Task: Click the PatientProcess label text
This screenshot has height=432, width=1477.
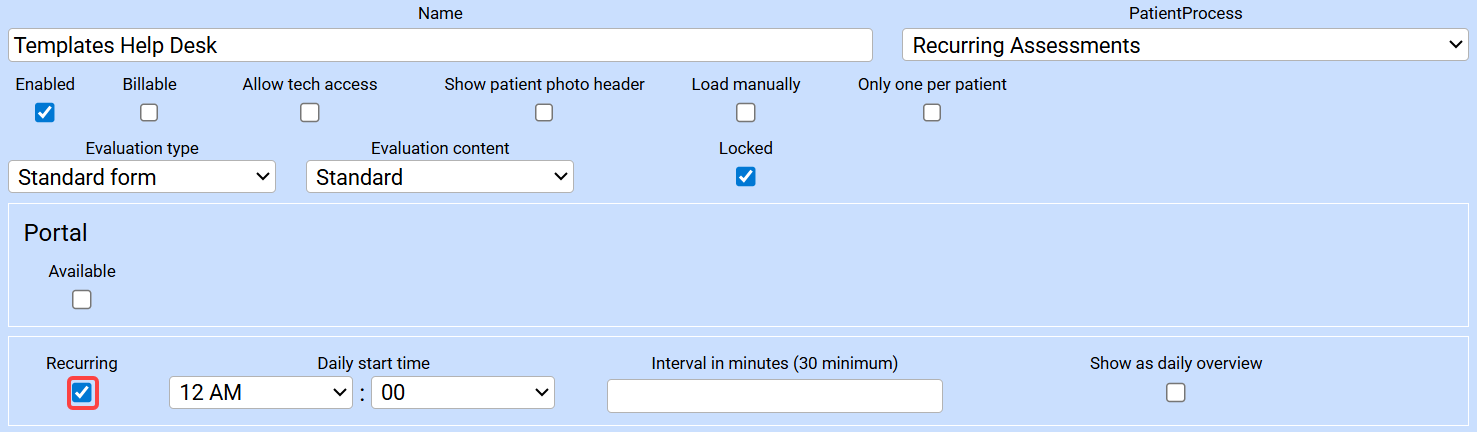Action: pos(1185,14)
